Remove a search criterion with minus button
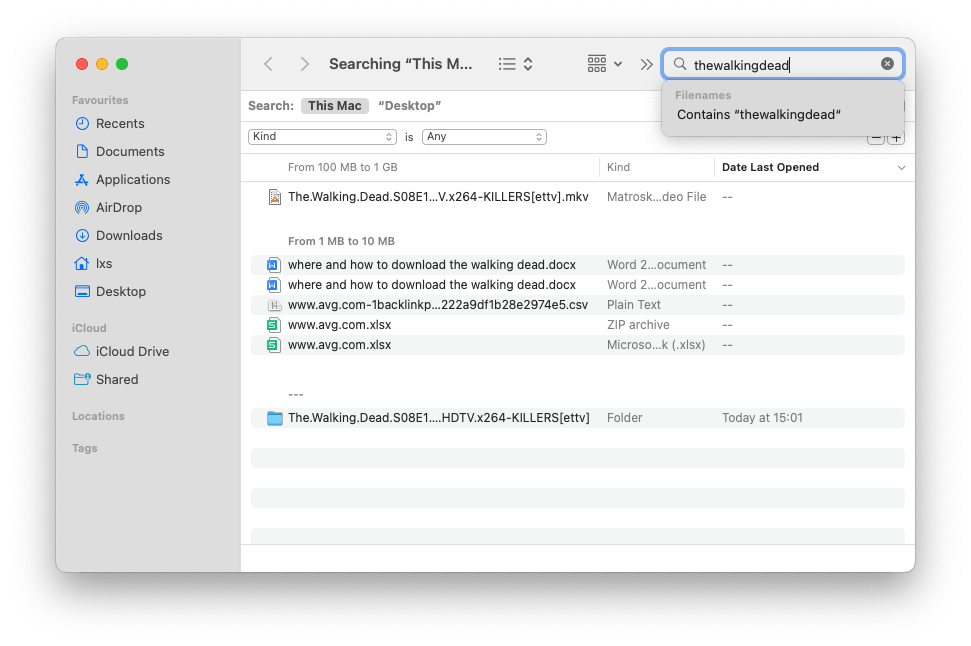This screenshot has height=646, width=971. (x=876, y=137)
